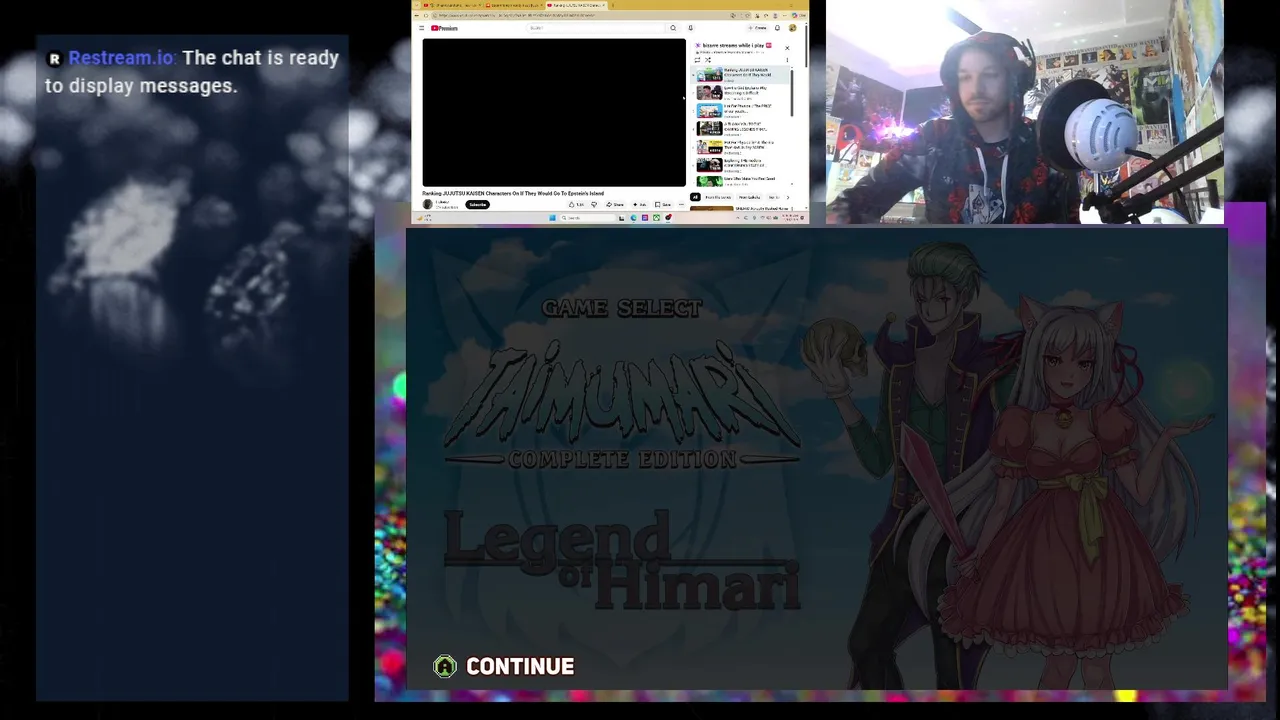Open the Xbox app on the taskbar
1280x720 pixels.
click(656, 218)
